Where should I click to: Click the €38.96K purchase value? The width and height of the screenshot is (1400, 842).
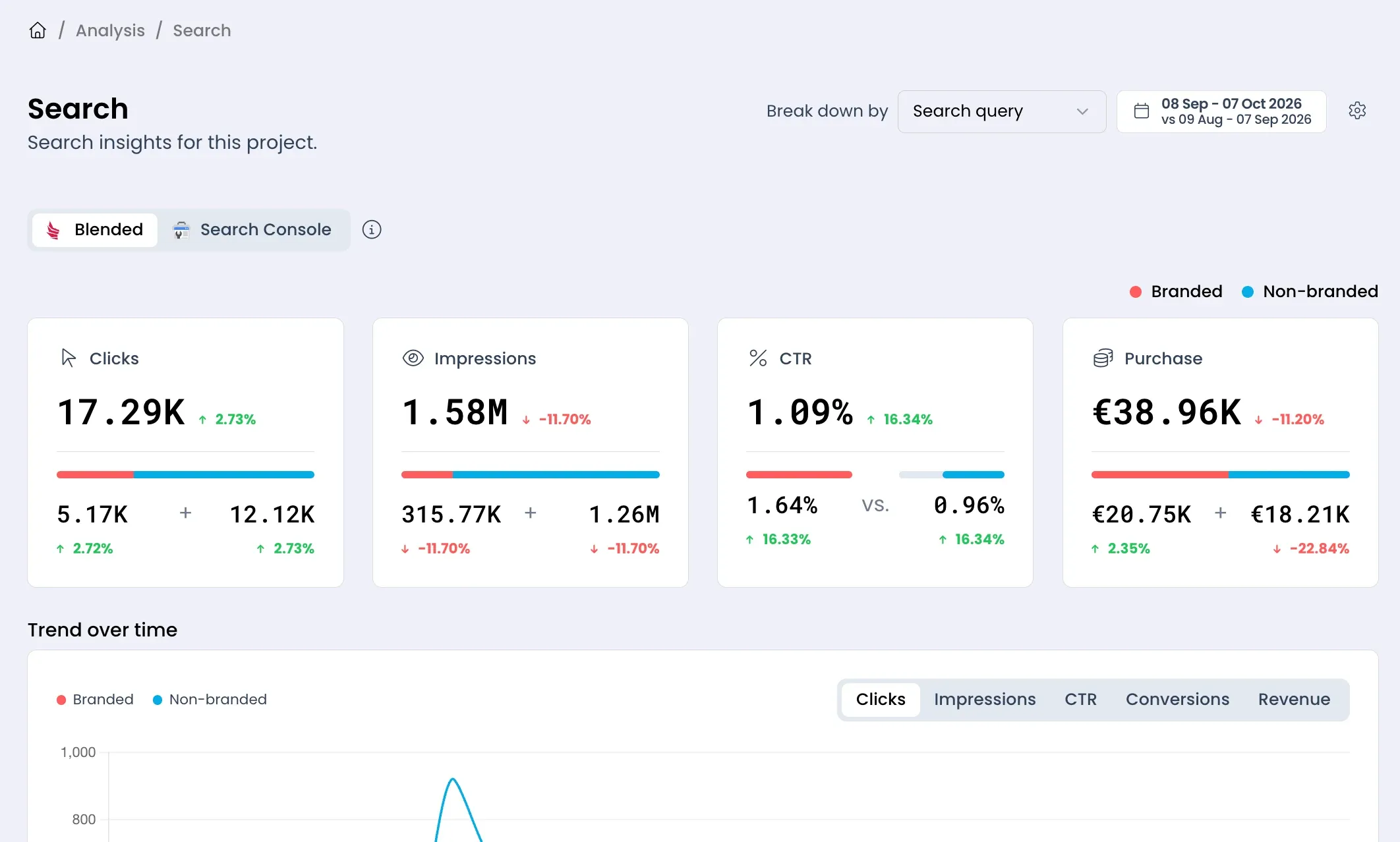point(1167,413)
